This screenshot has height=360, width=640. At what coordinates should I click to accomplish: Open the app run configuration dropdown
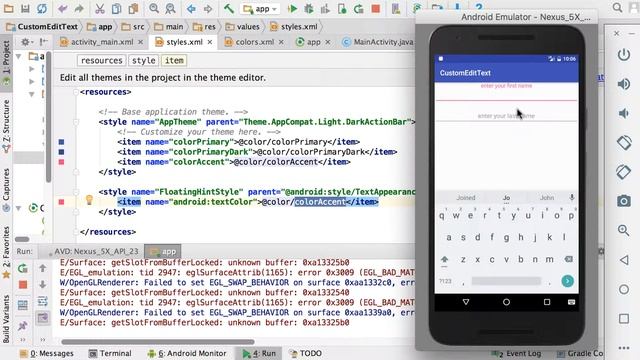click(x=260, y=9)
